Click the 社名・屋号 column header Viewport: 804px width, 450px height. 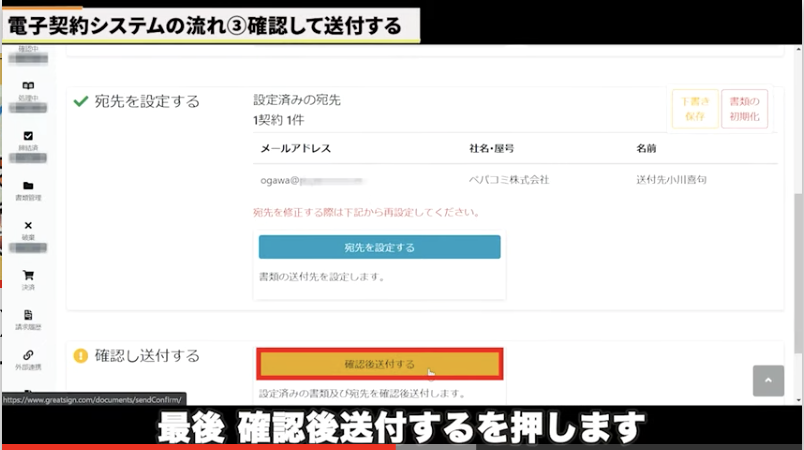click(491, 148)
